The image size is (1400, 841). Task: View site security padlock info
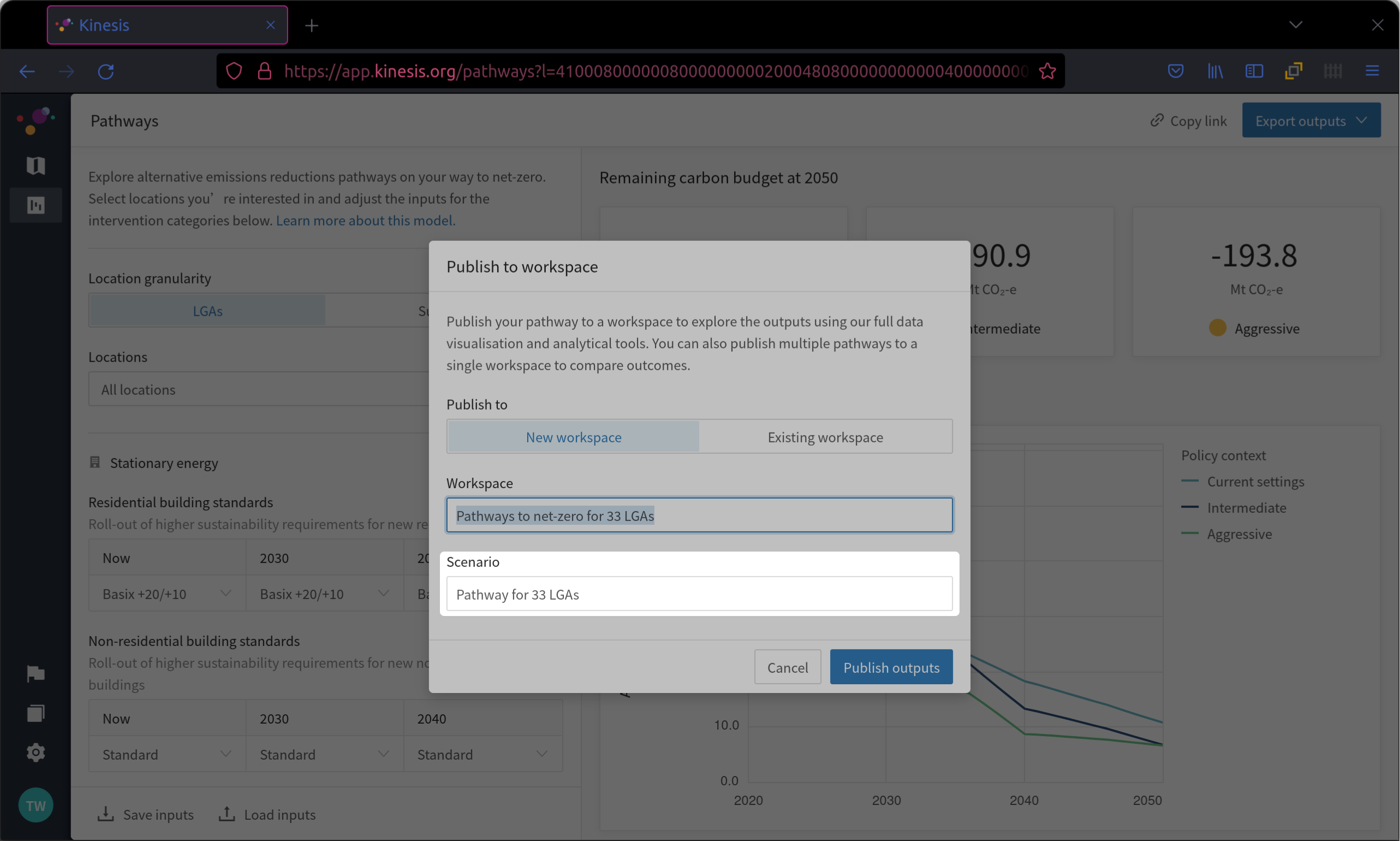[x=265, y=72]
